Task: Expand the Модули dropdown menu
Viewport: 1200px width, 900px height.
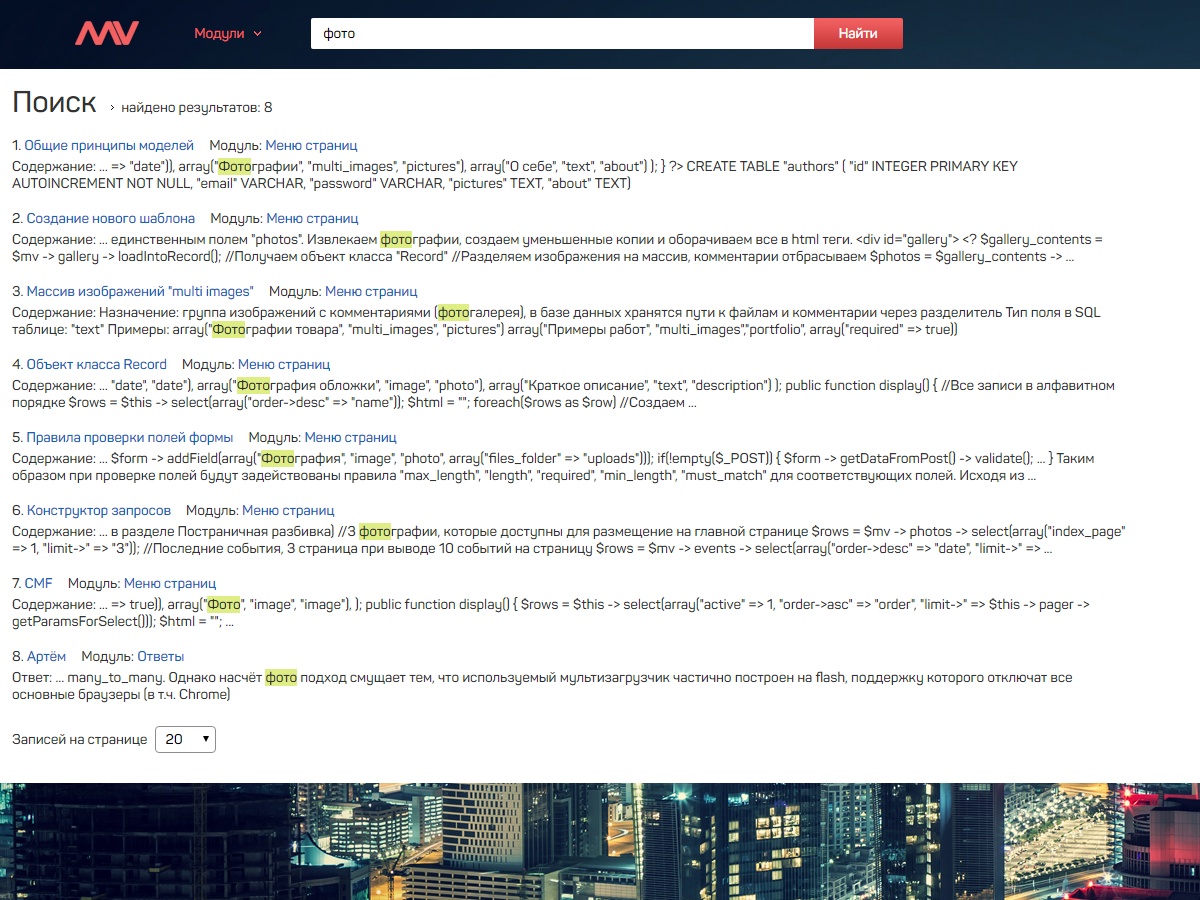Action: (x=227, y=33)
